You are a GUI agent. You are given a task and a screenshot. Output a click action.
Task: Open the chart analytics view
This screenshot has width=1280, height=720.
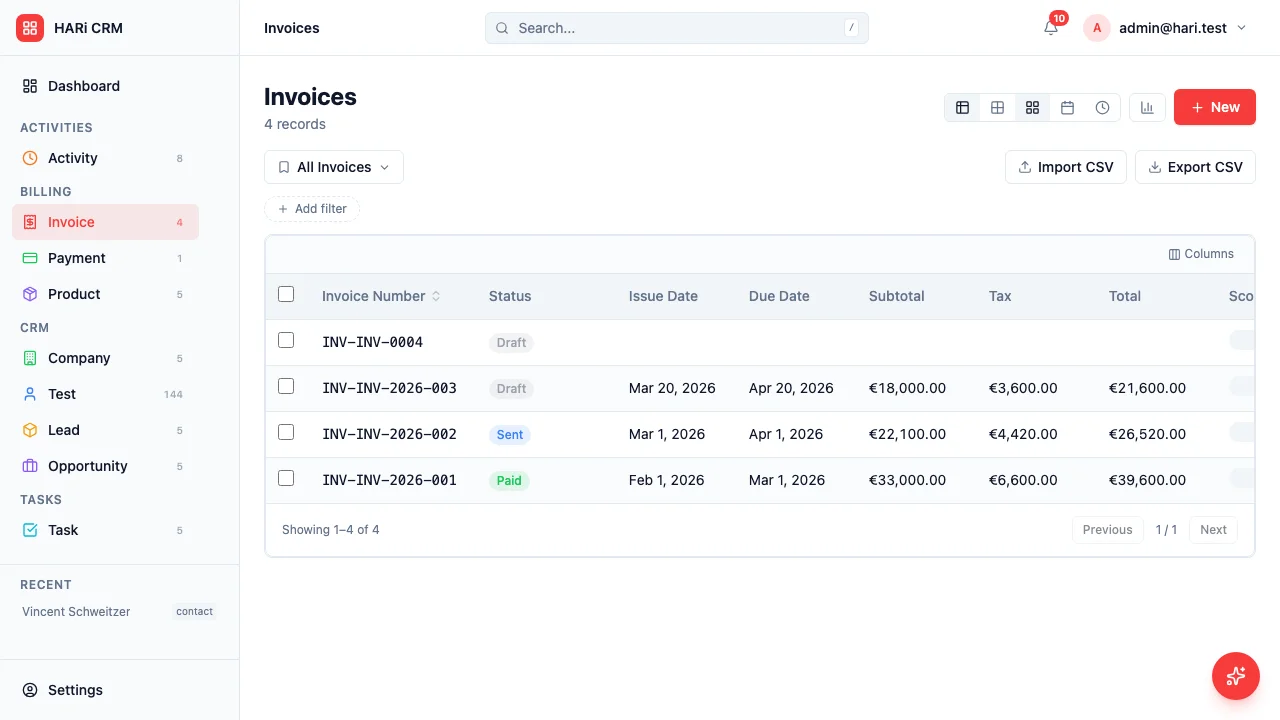(x=1147, y=107)
